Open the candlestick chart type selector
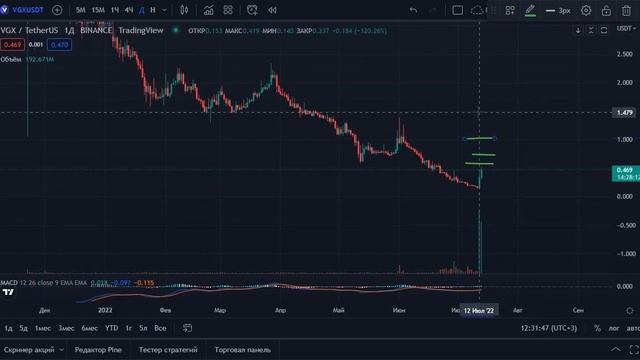This screenshot has height=360, width=640. [x=184, y=10]
